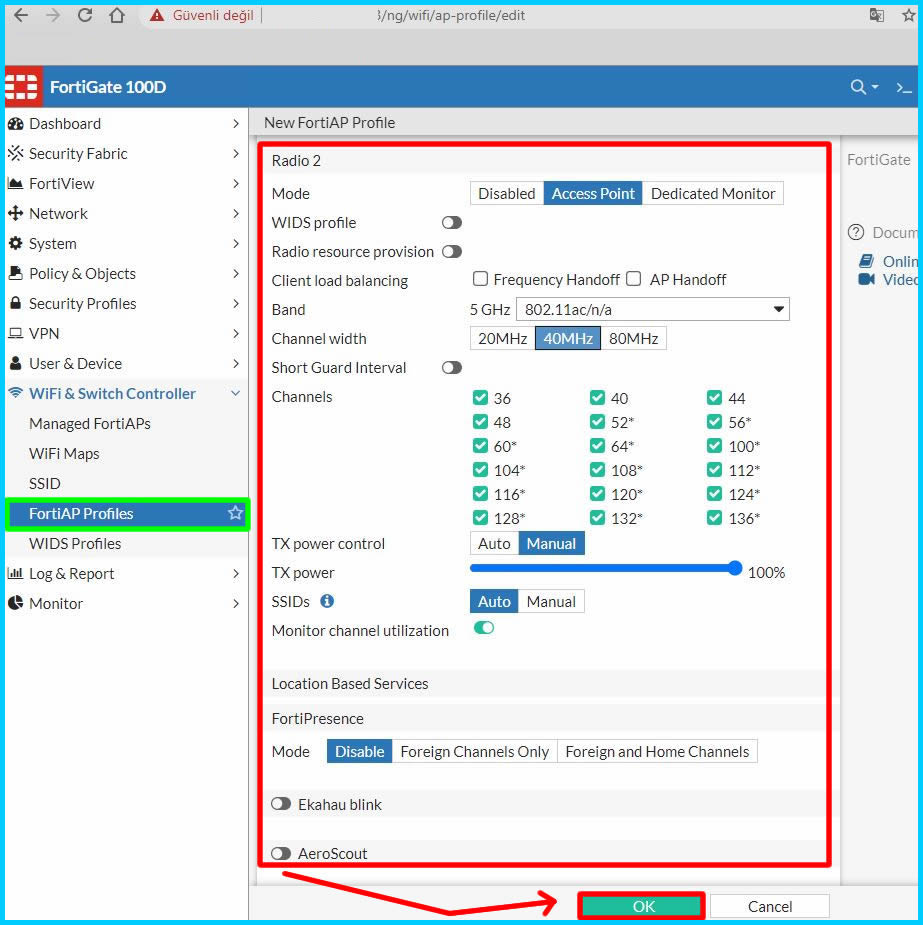Turn on Short Guard Interval toggle
This screenshot has width=923, height=925.
(x=452, y=368)
